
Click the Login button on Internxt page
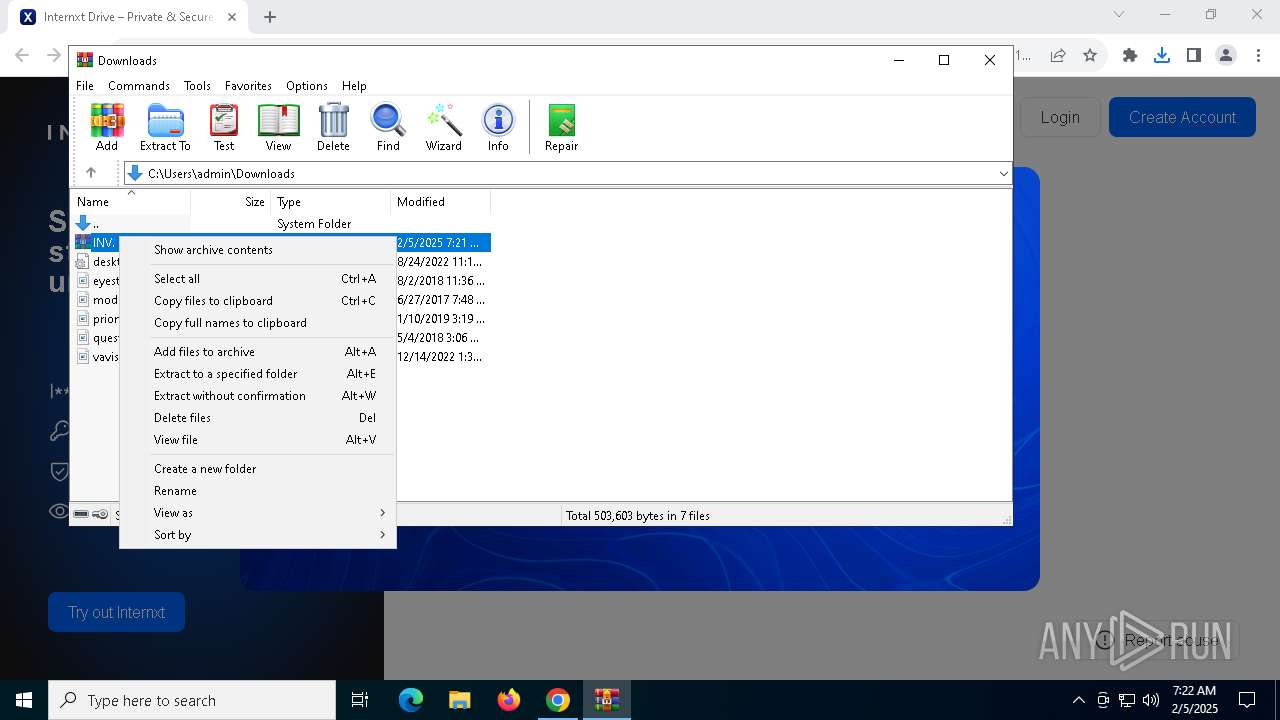(x=1060, y=117)
